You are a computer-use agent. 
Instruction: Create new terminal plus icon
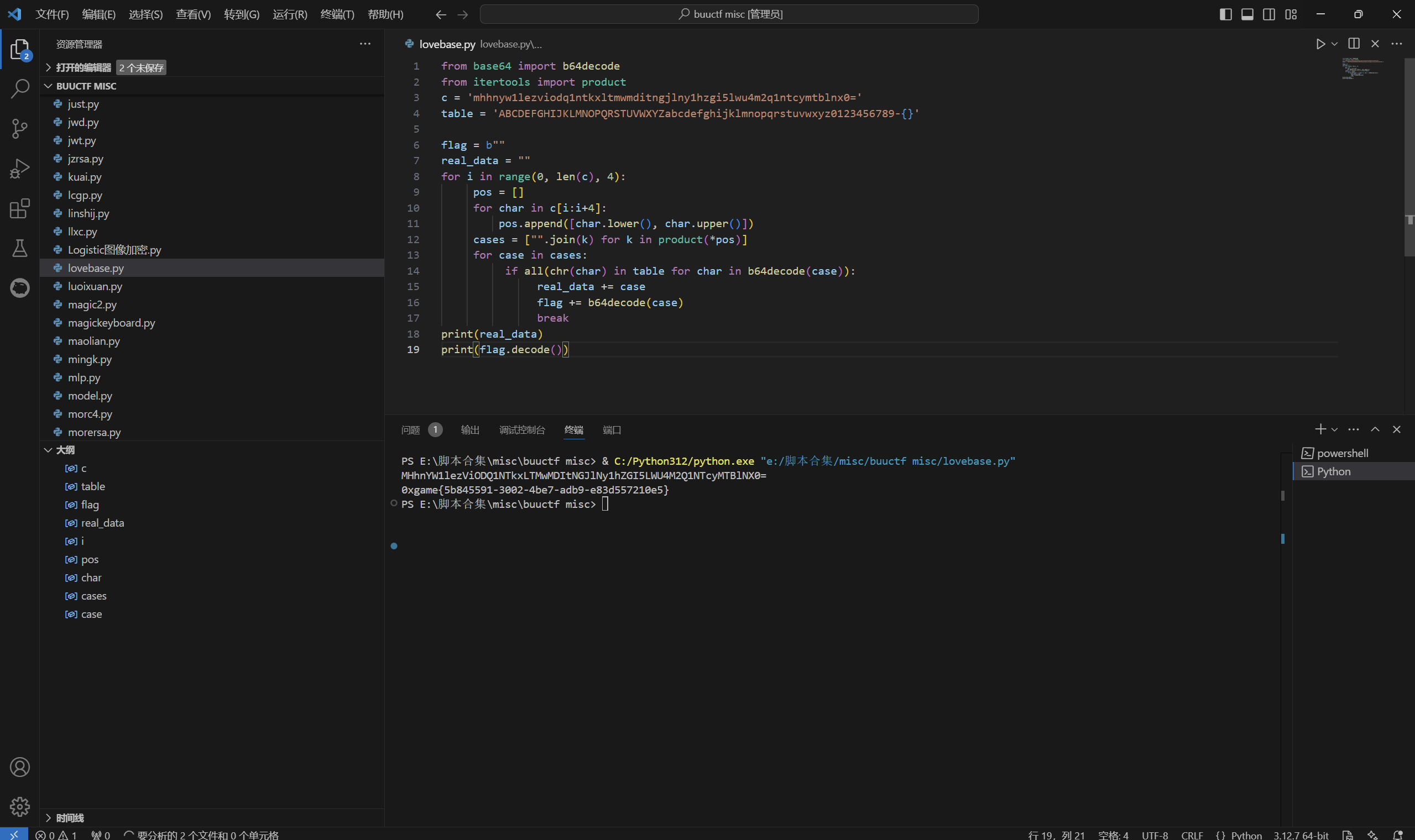[1320, 429]
